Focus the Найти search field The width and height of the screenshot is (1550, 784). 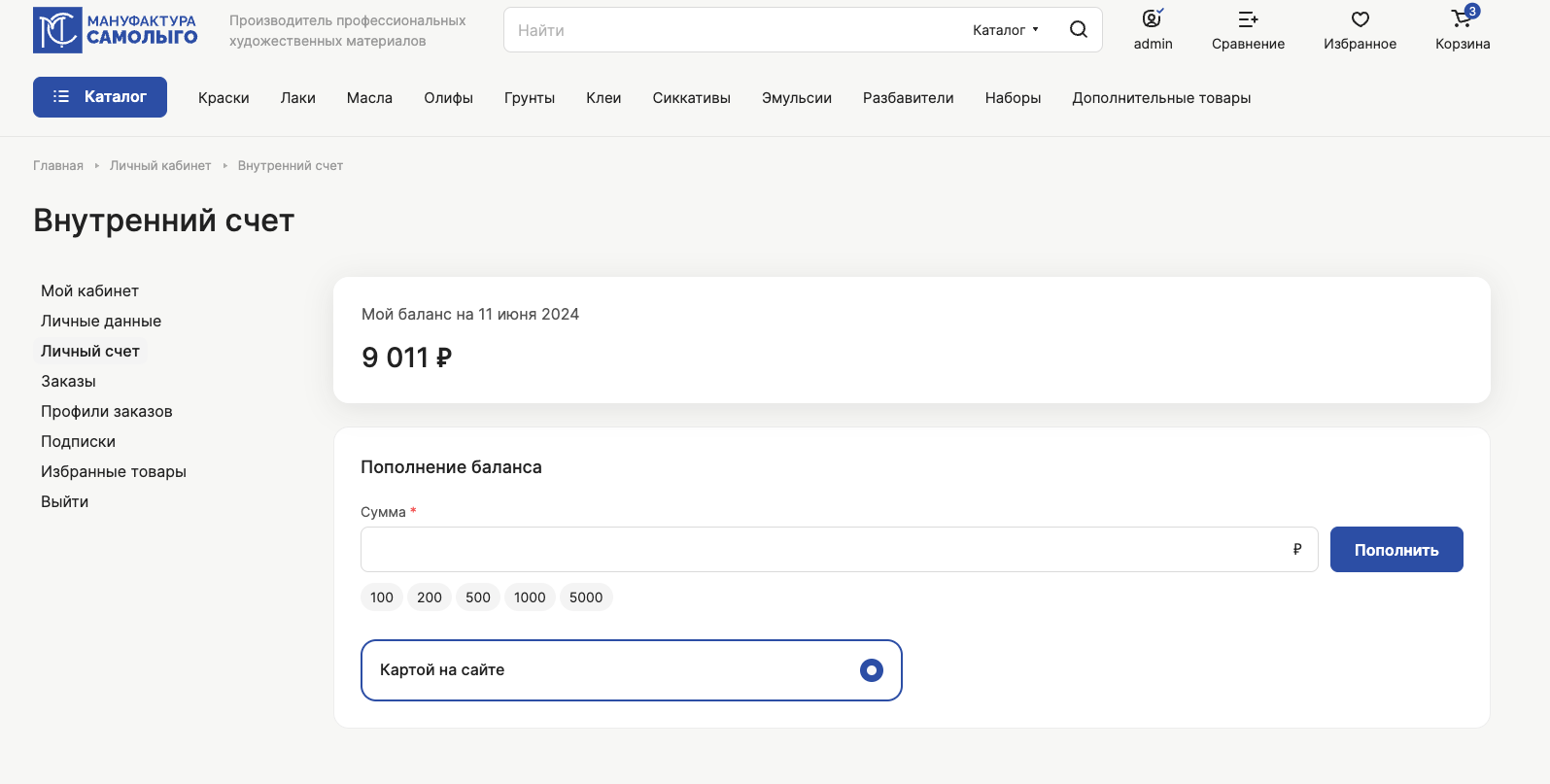[x=739, y=30]
